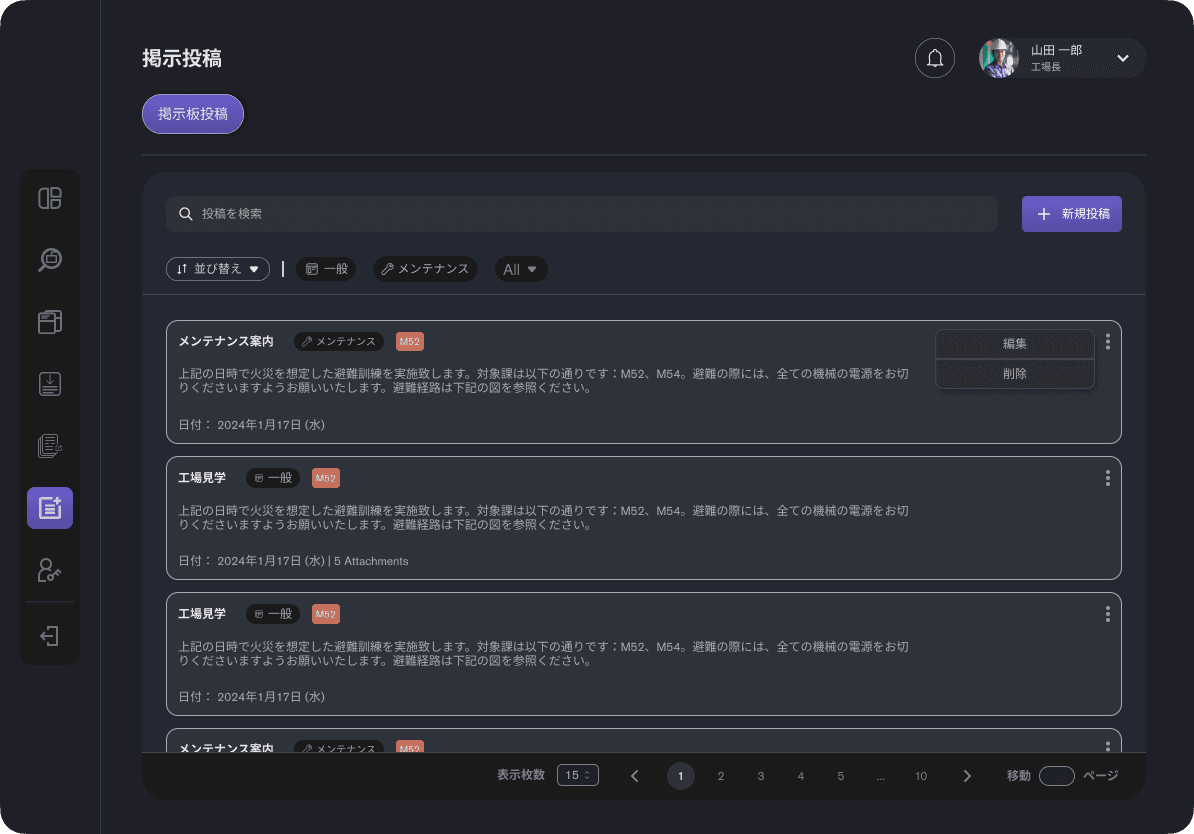Open the kebab menu on the 工場見学 post
The width and height of the screenshot is (1194, 834).
pyautogui.click(x=1107, y=478)
